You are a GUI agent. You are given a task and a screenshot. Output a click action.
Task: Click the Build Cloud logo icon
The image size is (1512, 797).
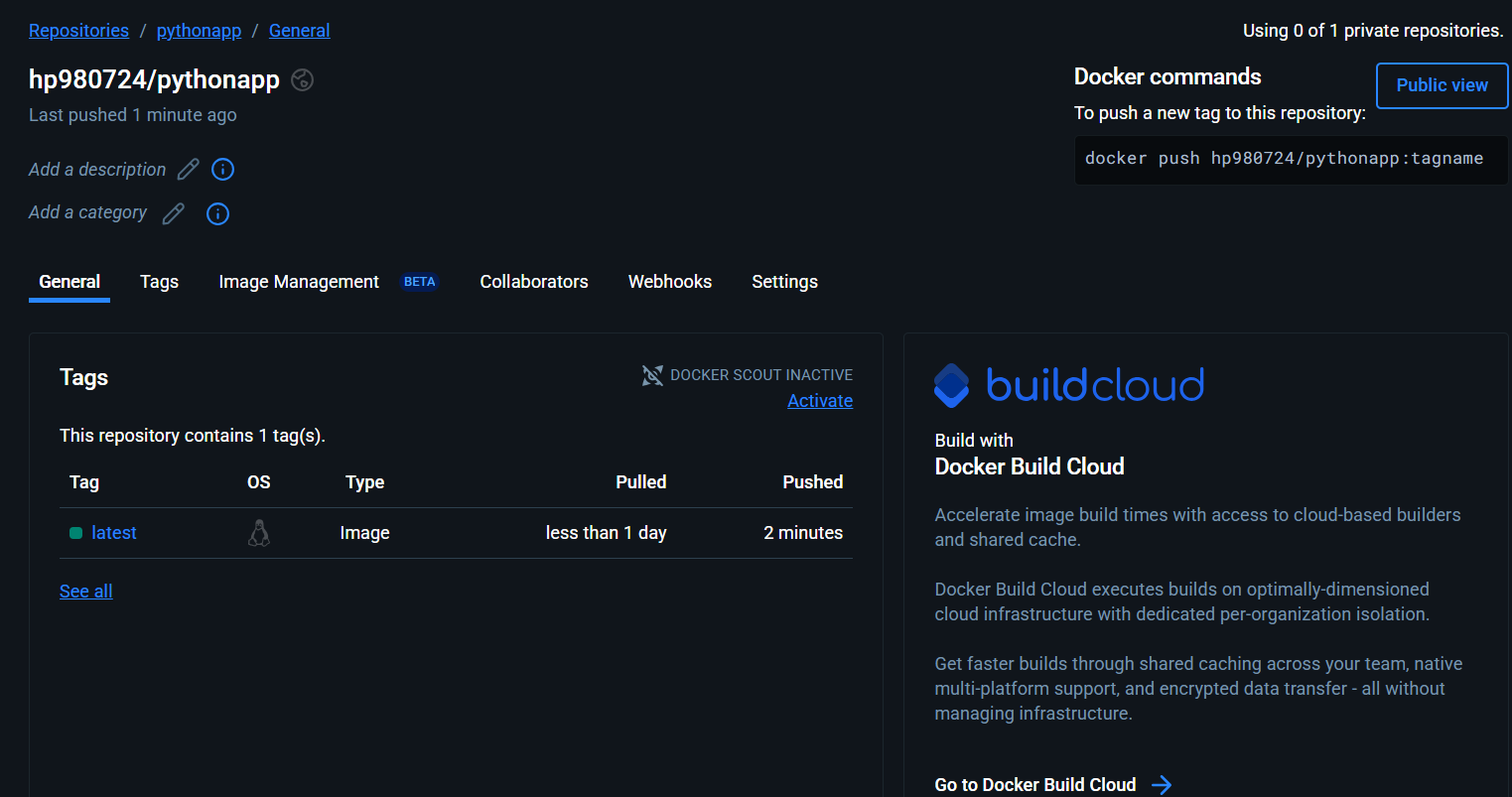(951, 385)
